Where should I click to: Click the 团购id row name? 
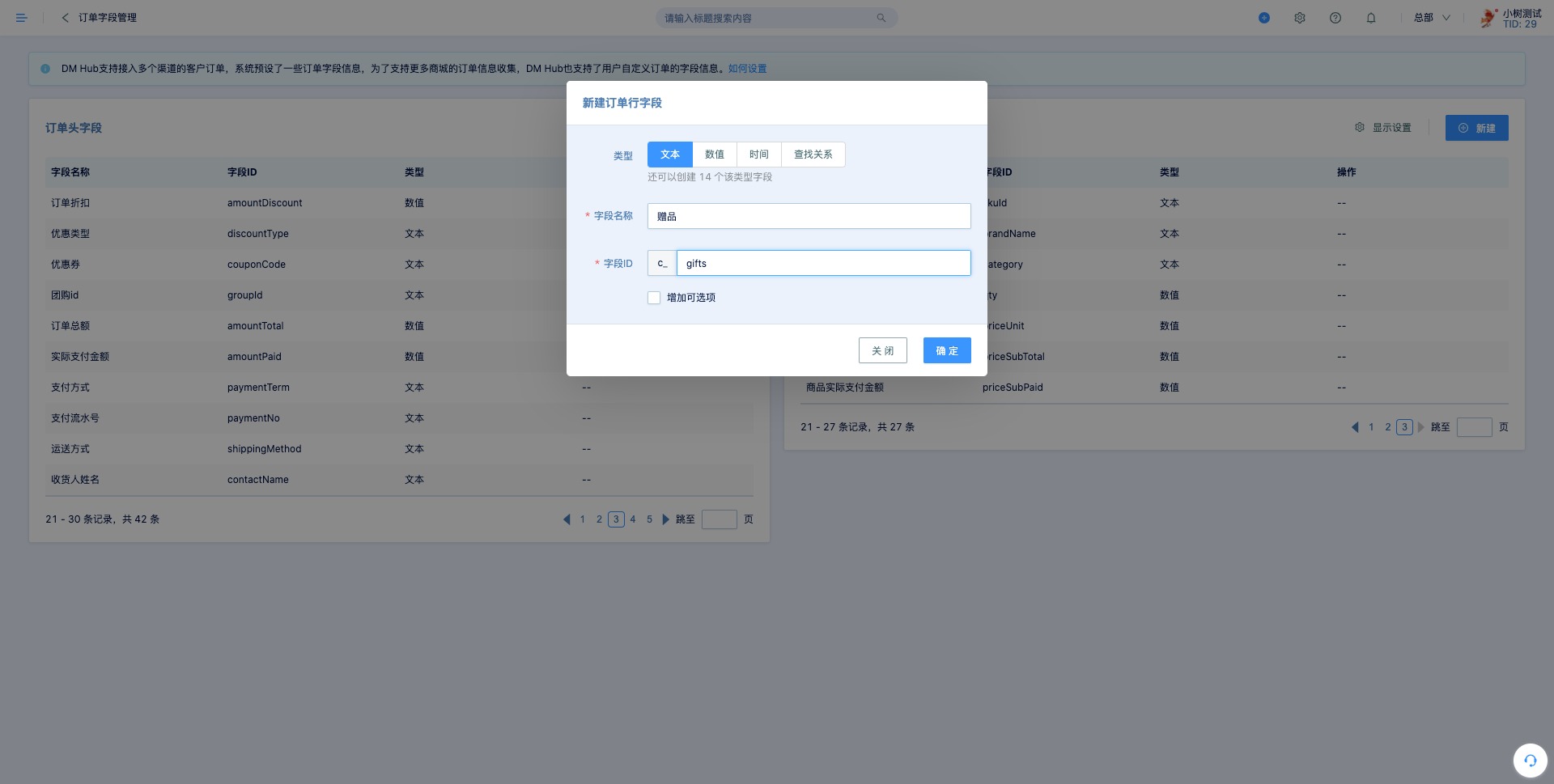pyautogui.click(x=65, y=295)
